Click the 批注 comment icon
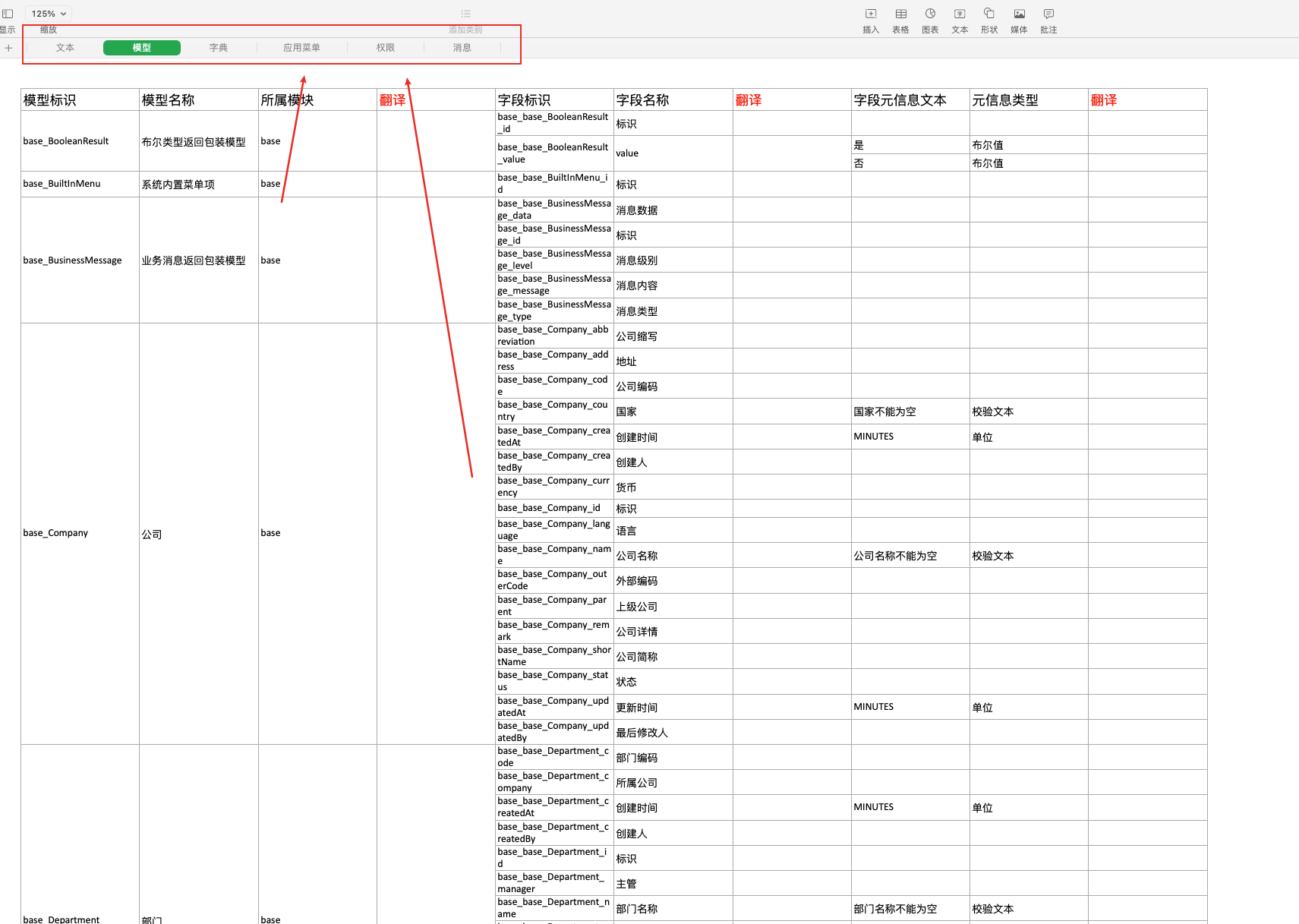 (1048, 14)
